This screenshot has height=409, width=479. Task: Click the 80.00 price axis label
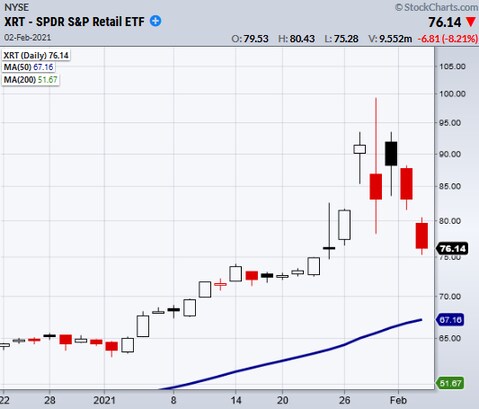click(x=450, y=221)
